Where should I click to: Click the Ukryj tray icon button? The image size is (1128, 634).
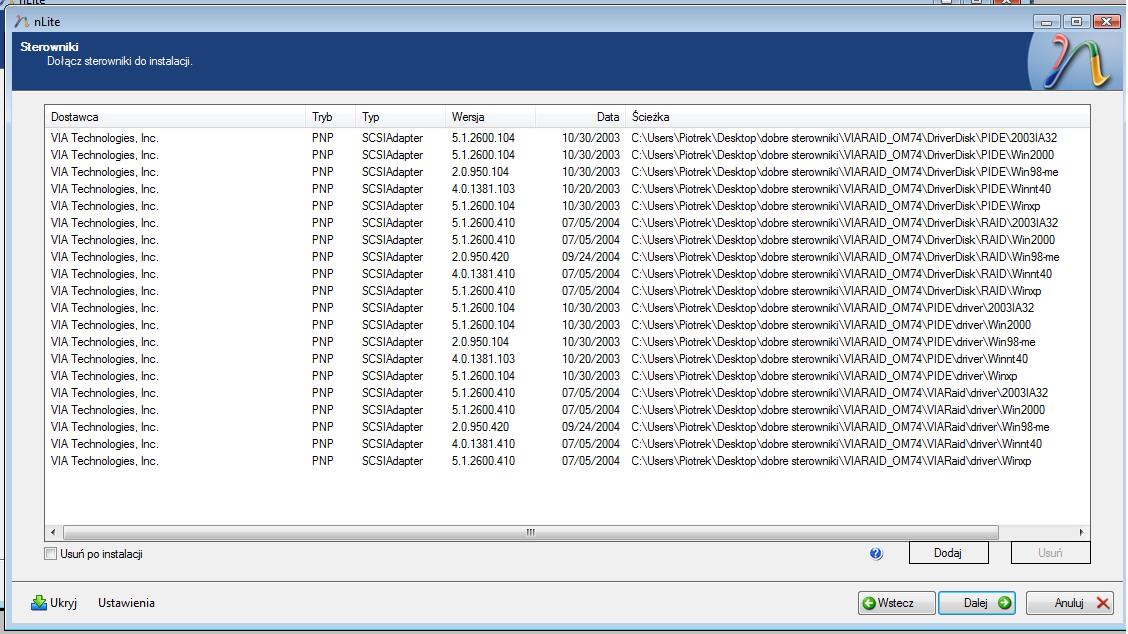54,603
